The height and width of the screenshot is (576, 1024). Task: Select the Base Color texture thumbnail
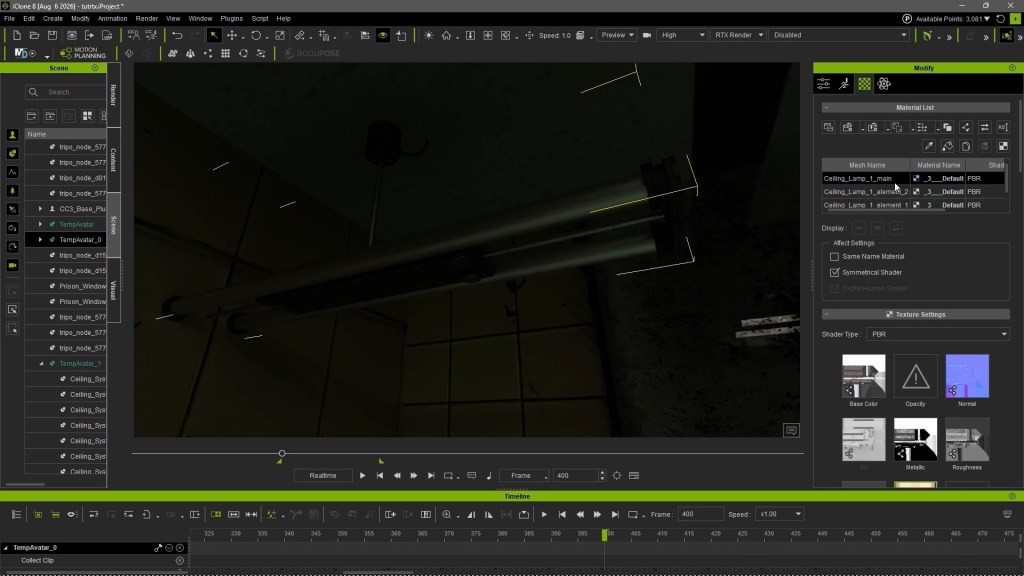(863, 376)
